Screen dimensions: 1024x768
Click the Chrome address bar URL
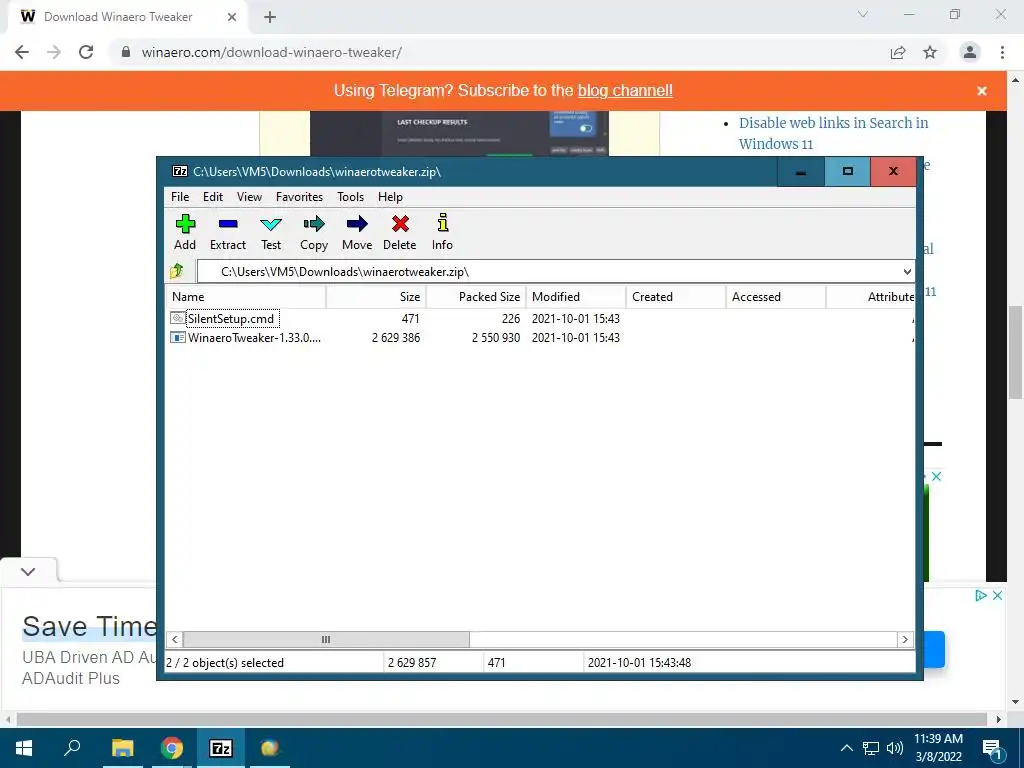pyautogui.click(x=272, y=52)
